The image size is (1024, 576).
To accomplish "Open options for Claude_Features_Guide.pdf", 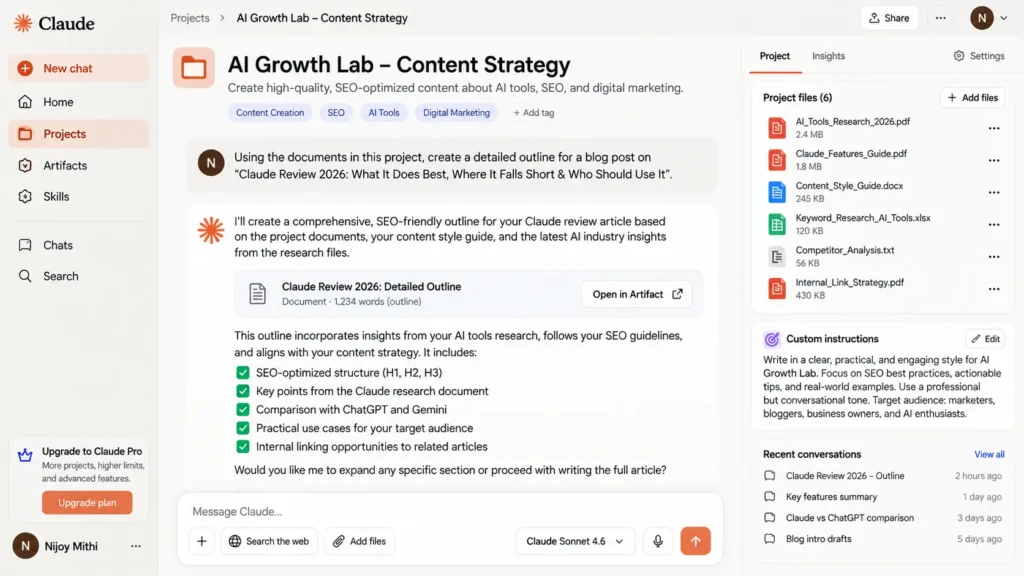I will (x=994, y=161).
